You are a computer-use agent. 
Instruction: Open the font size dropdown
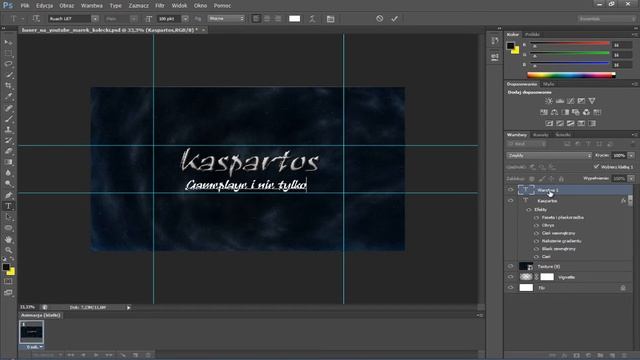(x=185, y=19)
